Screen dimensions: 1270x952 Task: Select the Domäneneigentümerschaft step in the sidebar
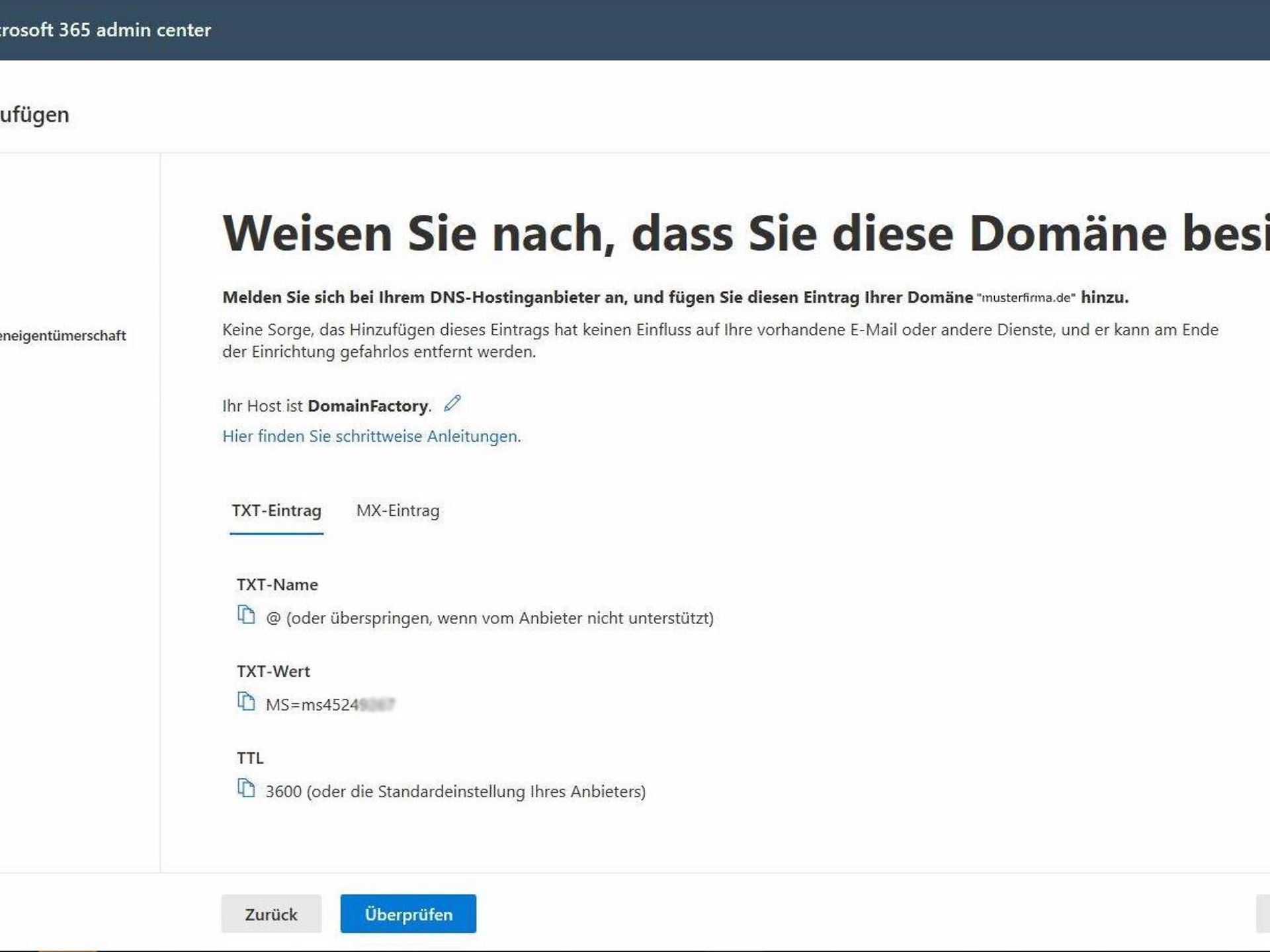coord(63,335)
